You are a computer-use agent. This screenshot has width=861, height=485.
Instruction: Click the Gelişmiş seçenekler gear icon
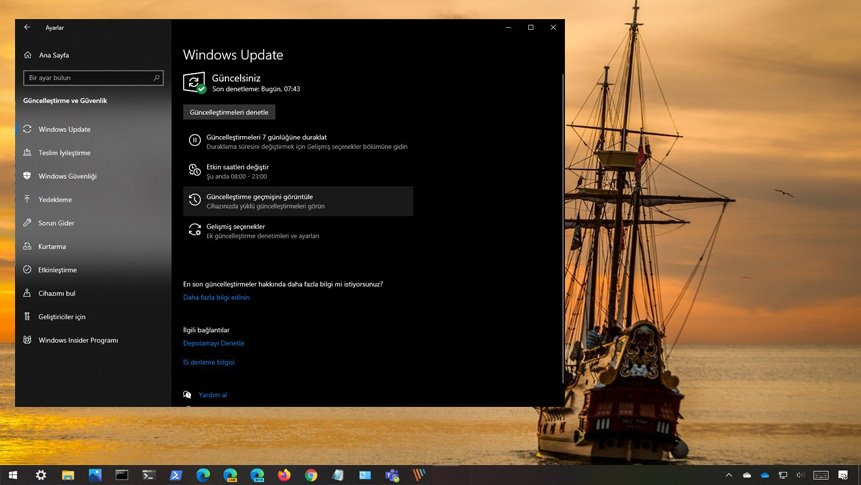click(194, 231)
